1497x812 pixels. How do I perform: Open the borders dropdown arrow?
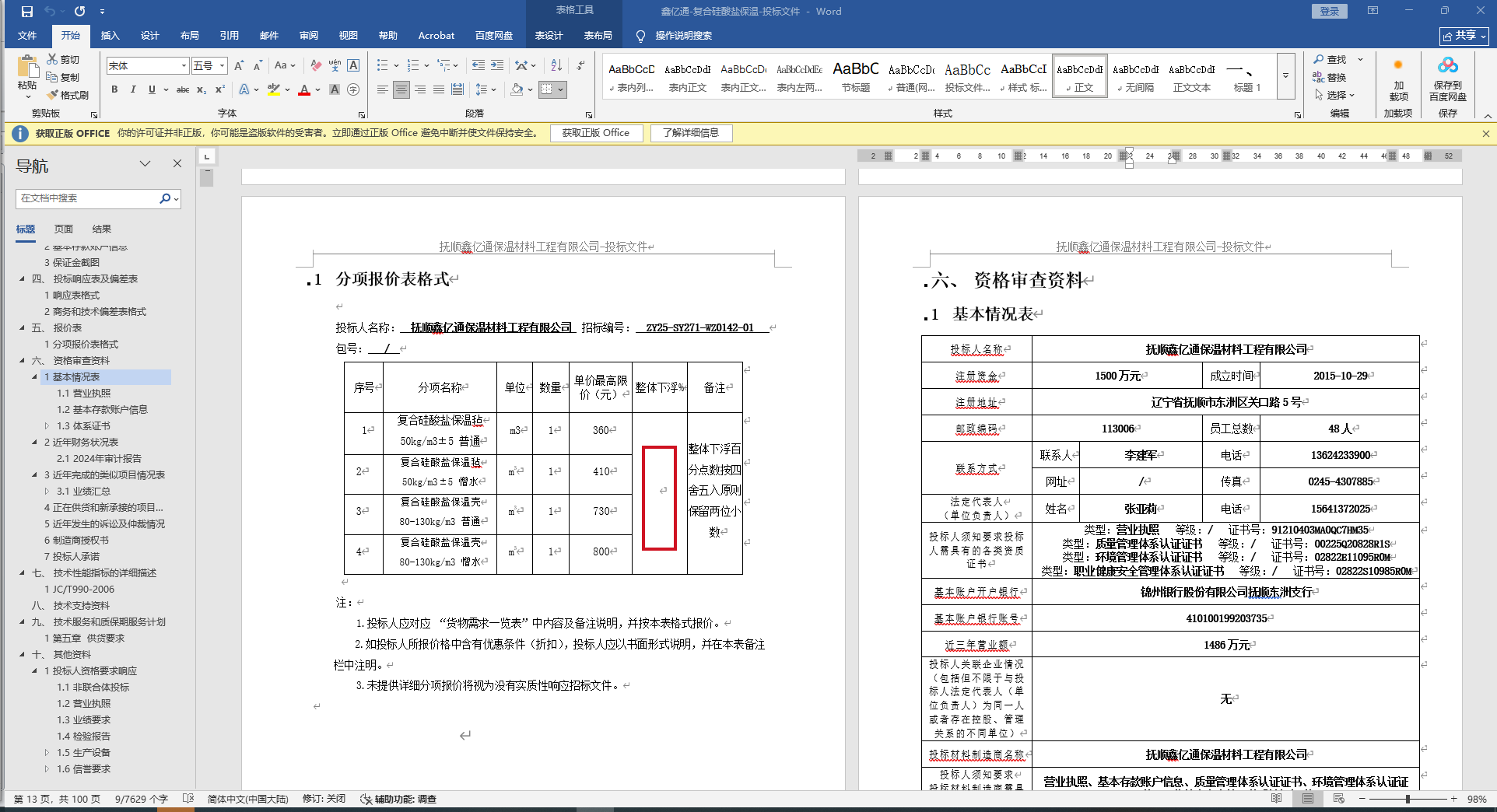[560, 89]
